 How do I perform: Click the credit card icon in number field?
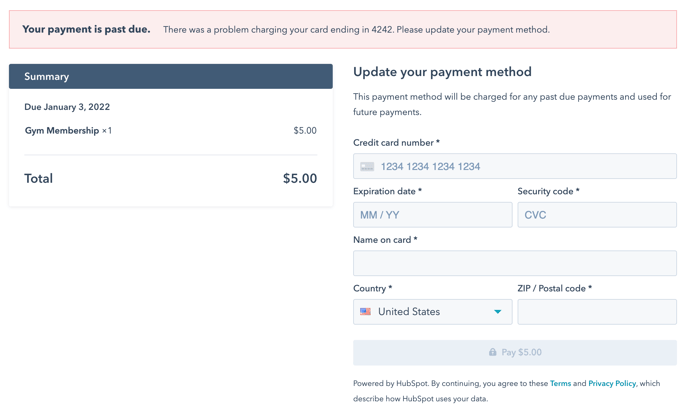coord(367,166)
